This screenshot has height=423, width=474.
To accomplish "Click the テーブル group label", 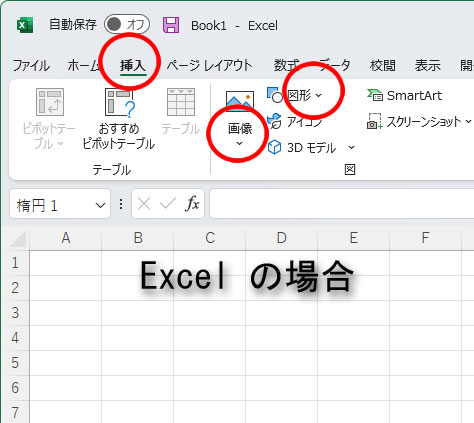I will [112, 170].
